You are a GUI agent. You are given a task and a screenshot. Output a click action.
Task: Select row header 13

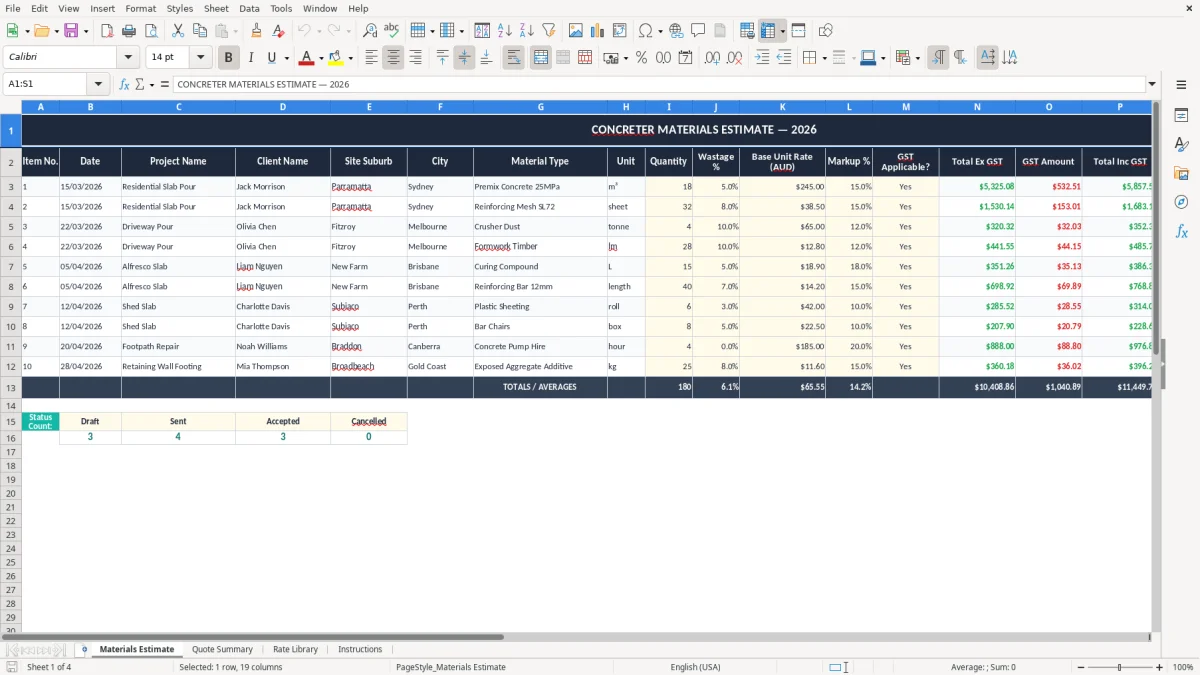11,387
